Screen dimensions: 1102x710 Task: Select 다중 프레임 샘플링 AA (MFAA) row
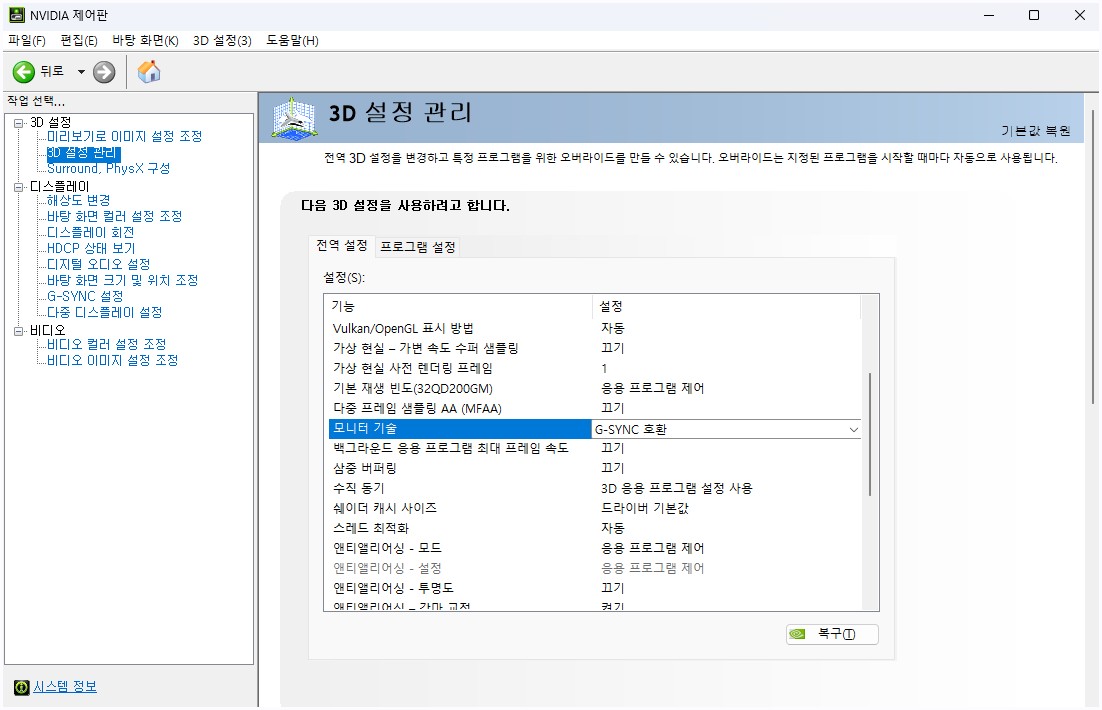coord(595,408)
